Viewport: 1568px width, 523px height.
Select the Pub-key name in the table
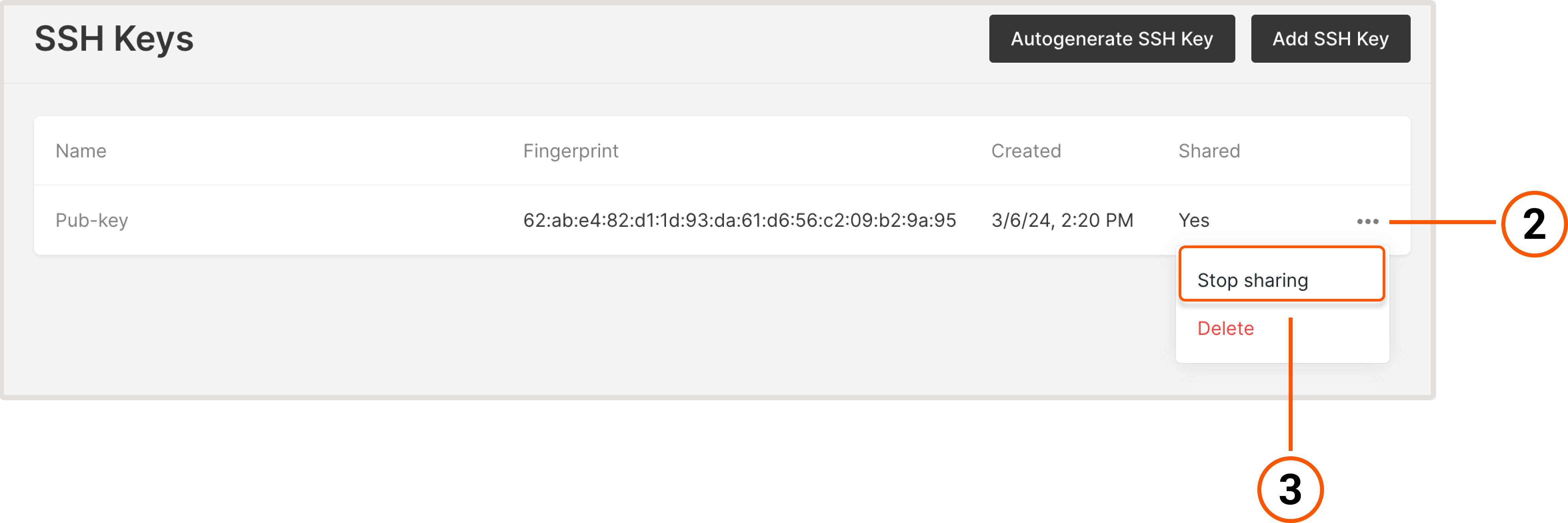click(92, 220)
